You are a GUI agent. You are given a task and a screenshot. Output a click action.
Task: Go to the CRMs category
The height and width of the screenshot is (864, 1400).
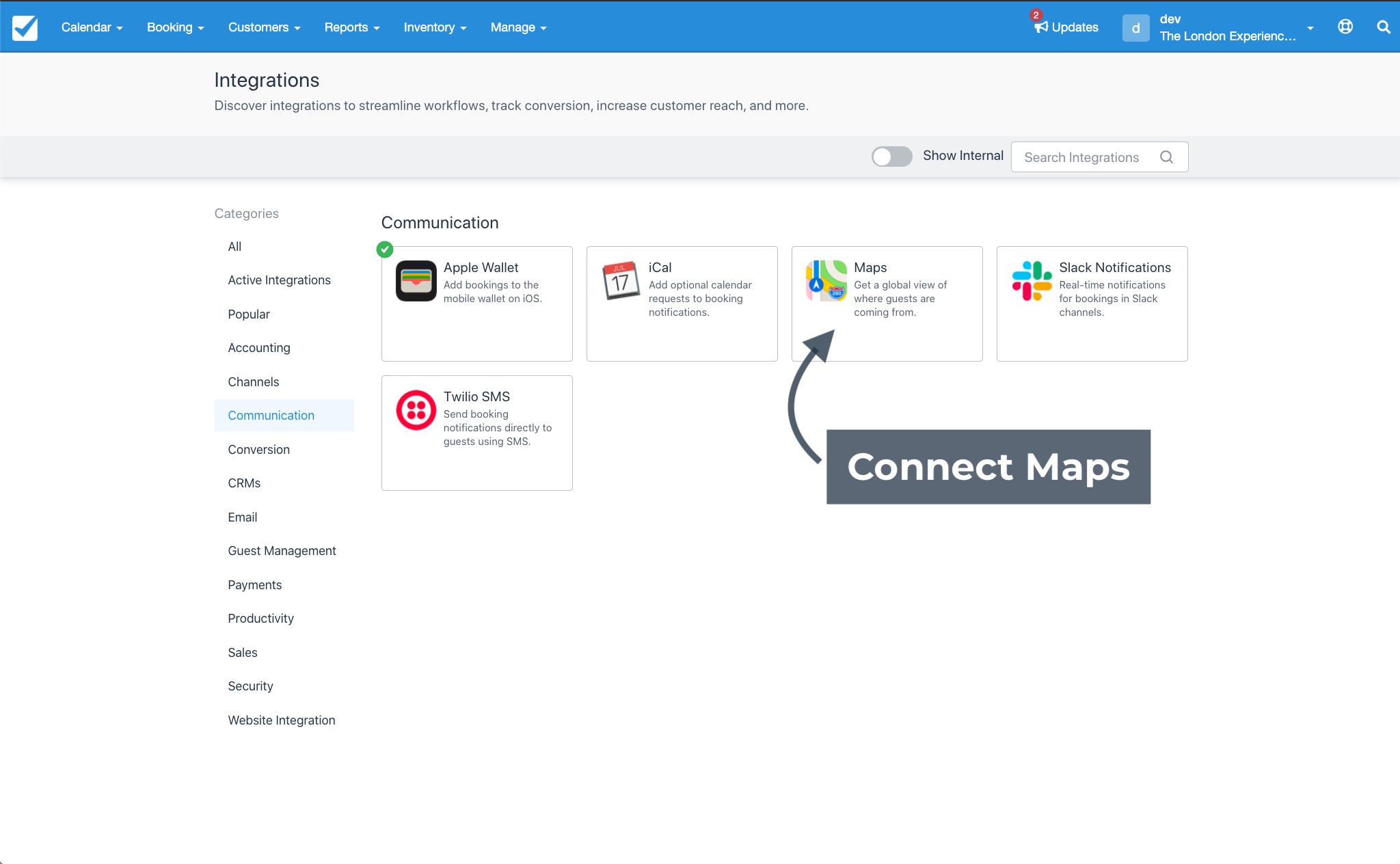tap(244, 483)
